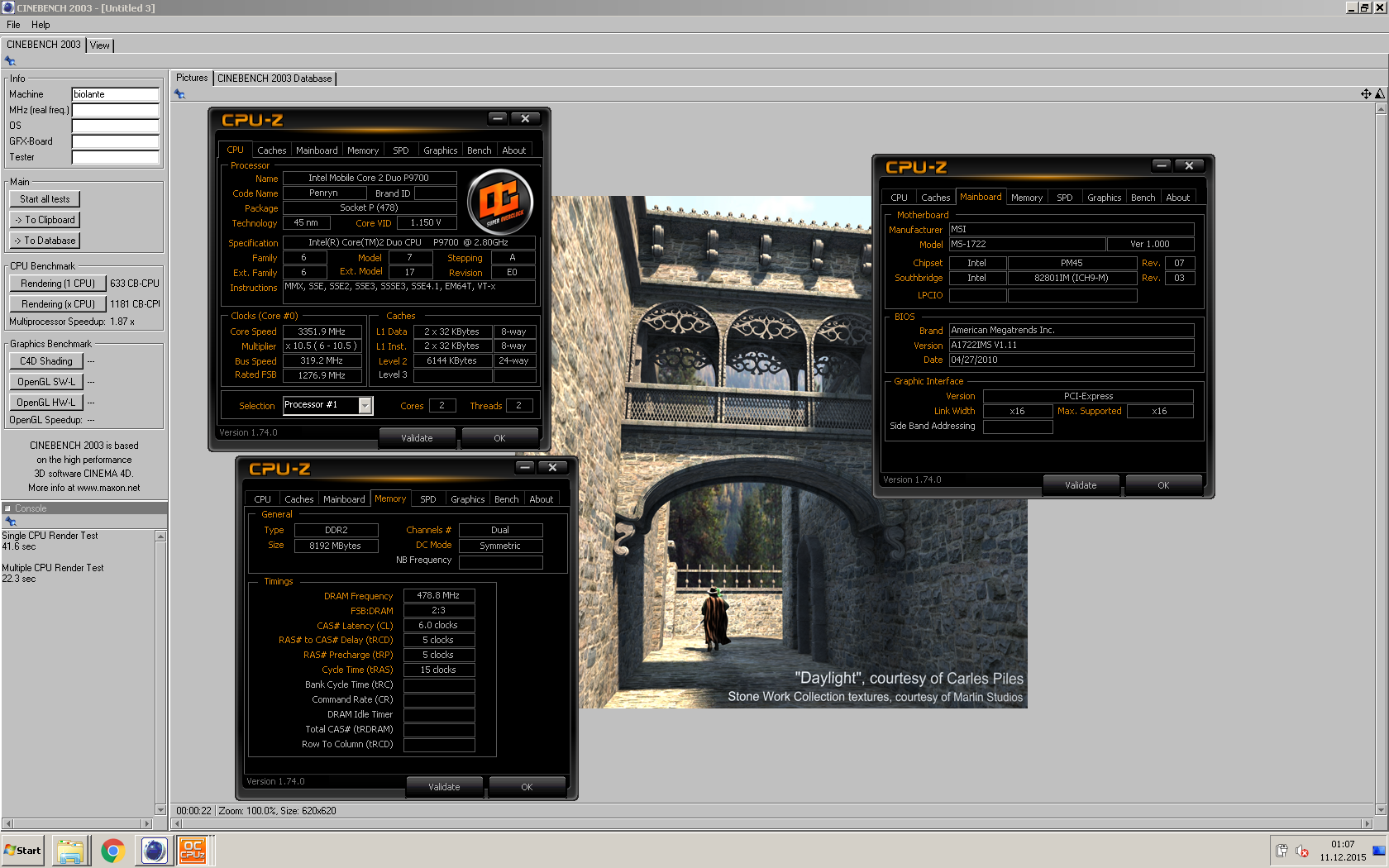Select the Pictures tab

coord(192,78)
